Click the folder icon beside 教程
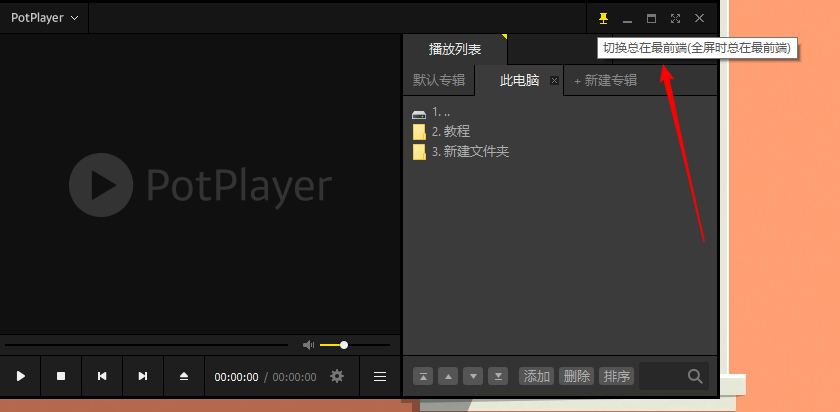This screenshot has width=840, height=412. coord(419,132)
